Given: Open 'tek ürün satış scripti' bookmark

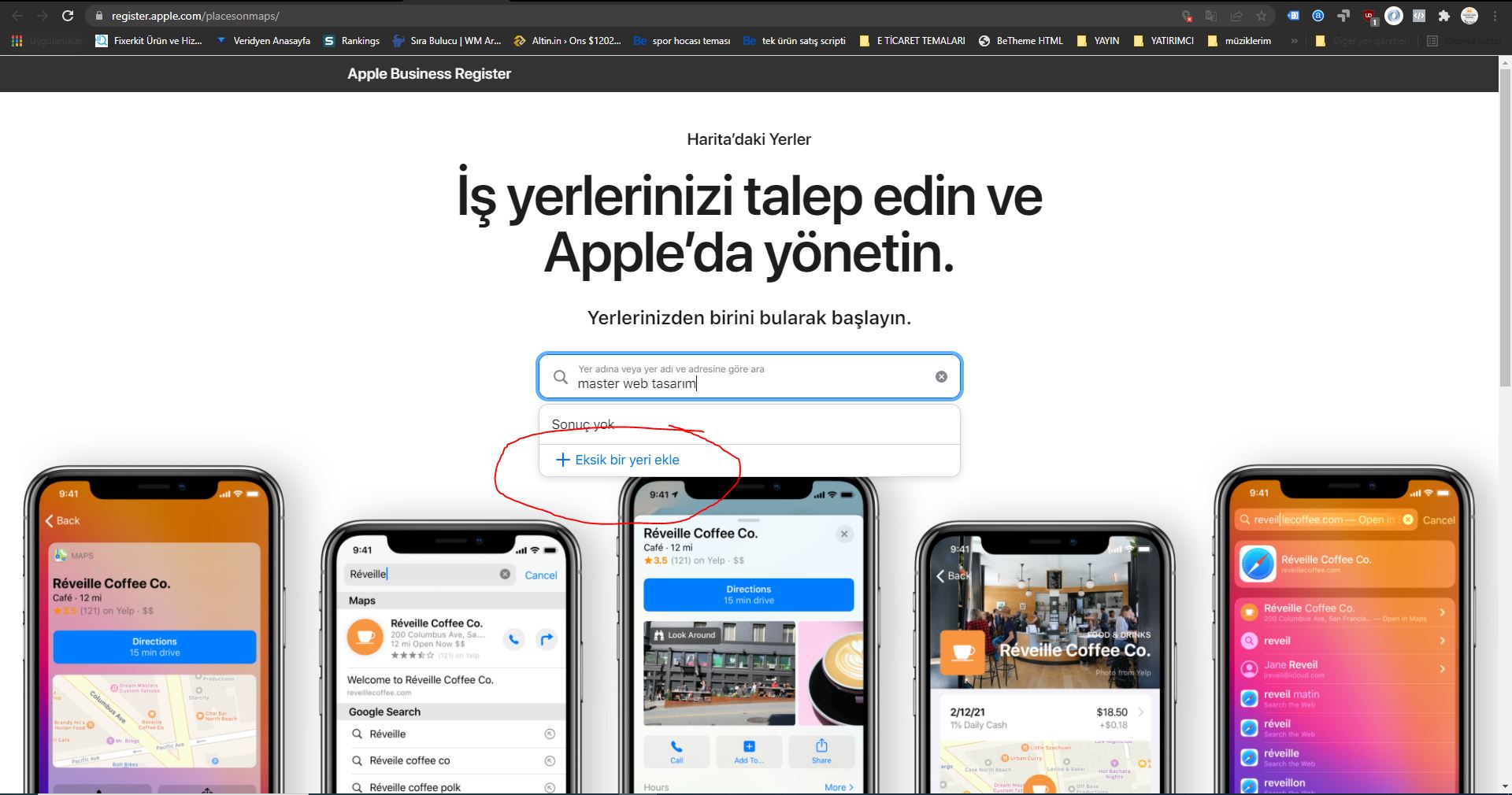Looking at the screenshot, I should point(795,41).
